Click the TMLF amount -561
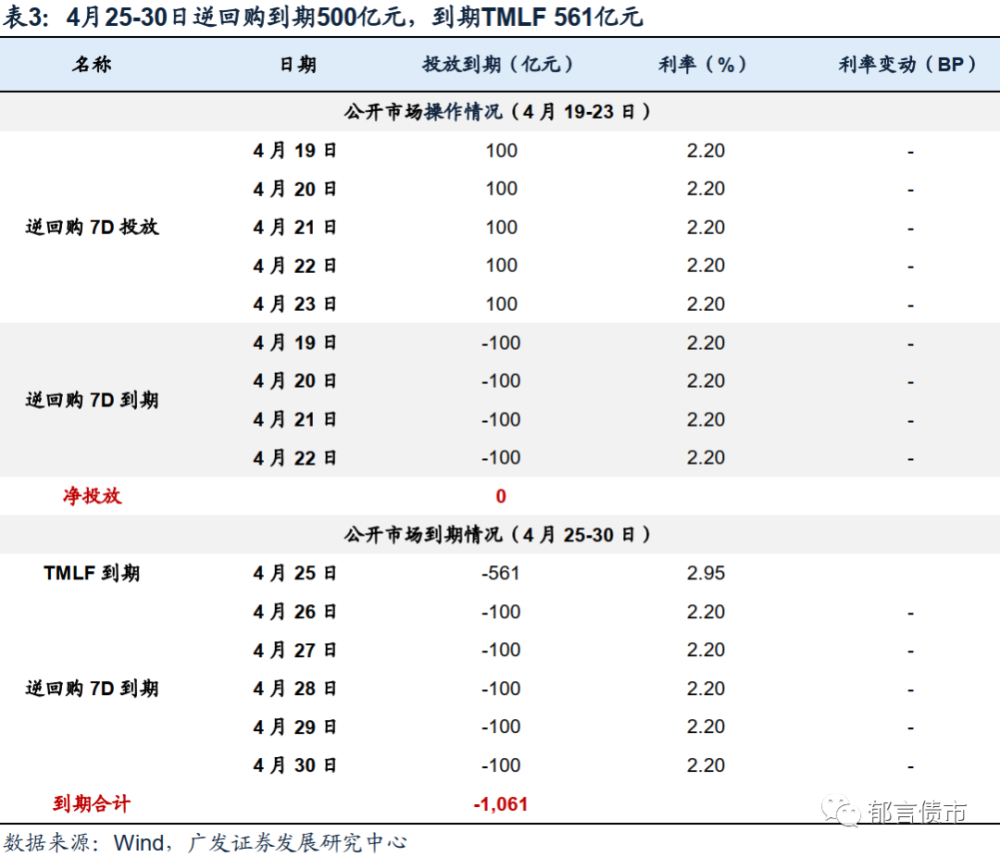Screen dimensions: 1000x857 point(501,573)
